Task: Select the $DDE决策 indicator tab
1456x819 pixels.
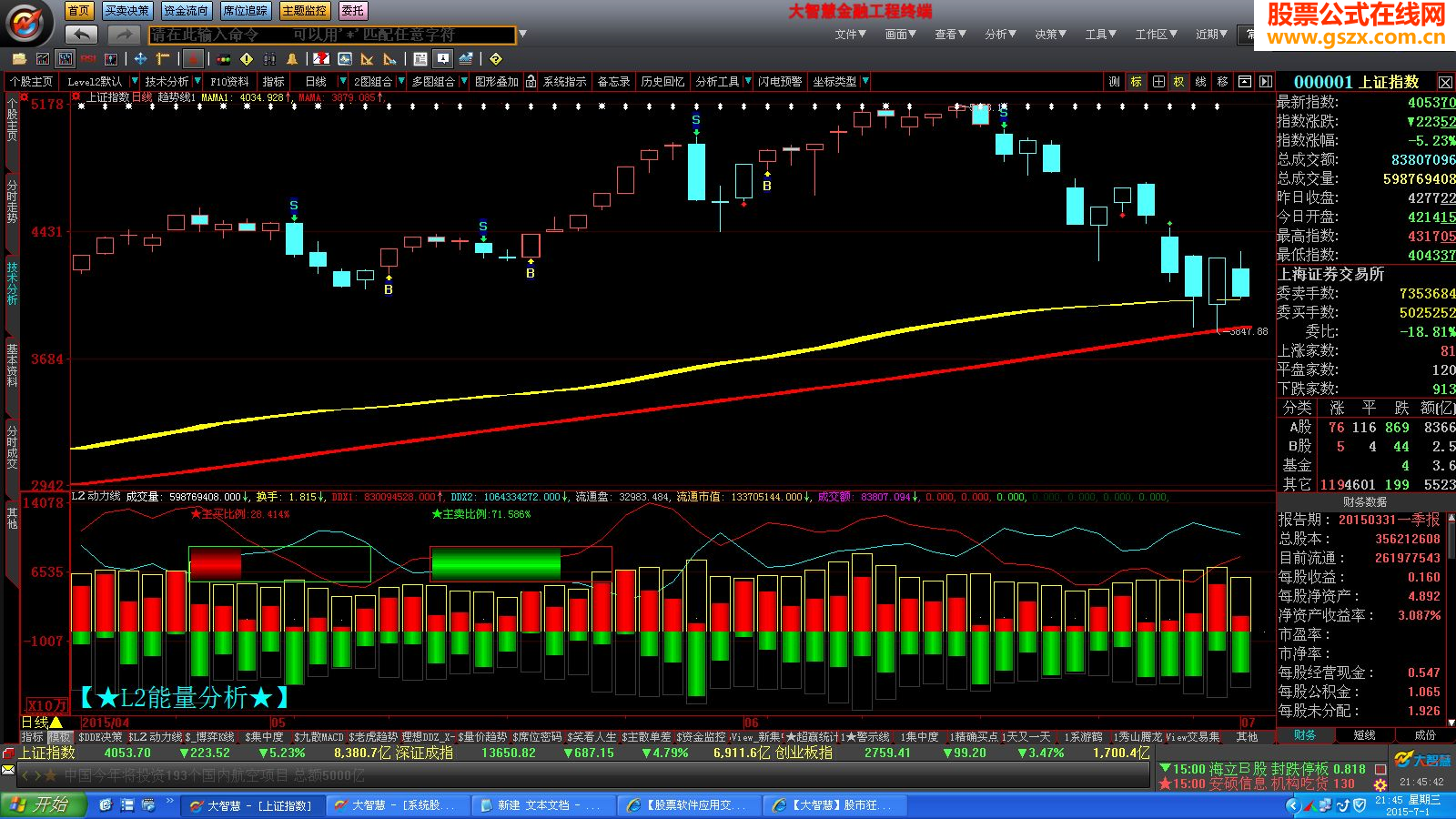Action: point(100,737)
